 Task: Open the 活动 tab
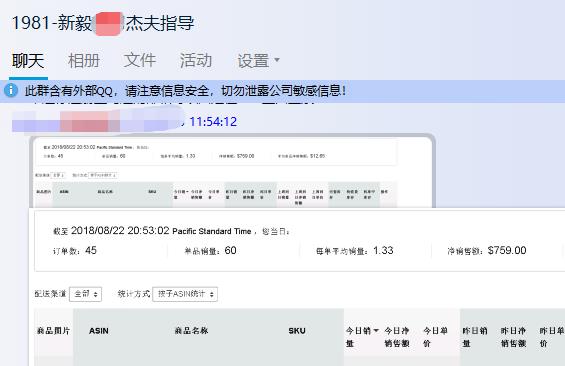(x=196, y=60)
